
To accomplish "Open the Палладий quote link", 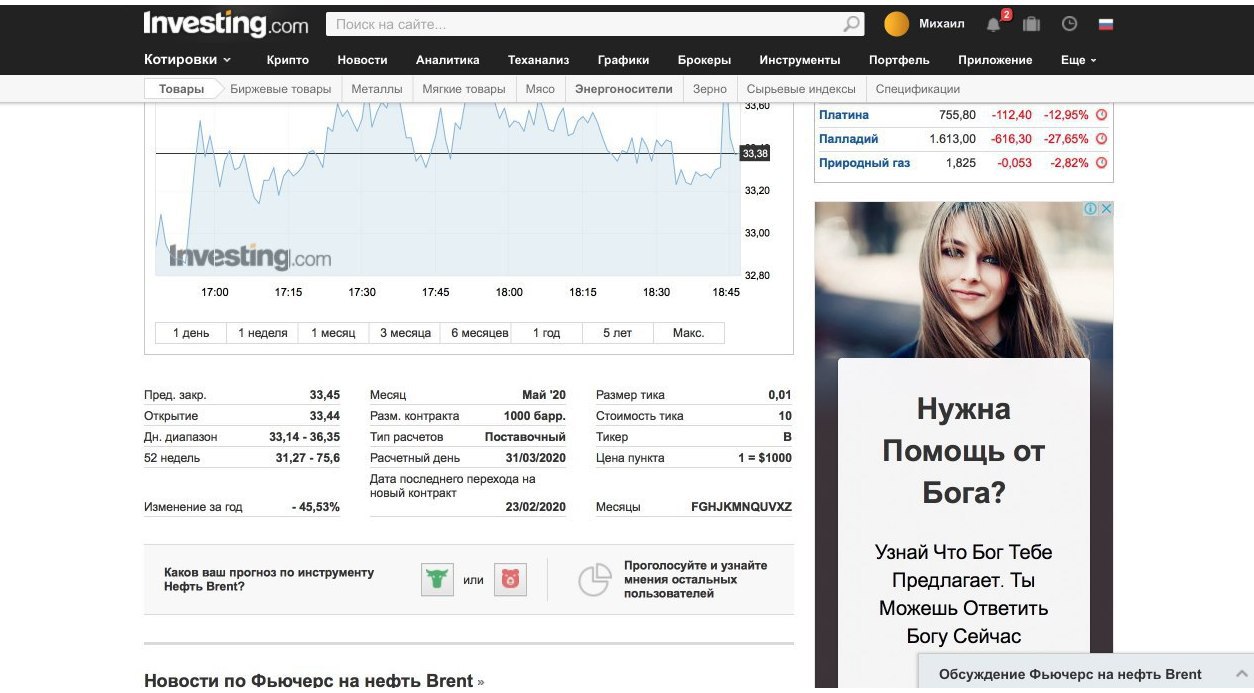I will (x=849, y=139).
